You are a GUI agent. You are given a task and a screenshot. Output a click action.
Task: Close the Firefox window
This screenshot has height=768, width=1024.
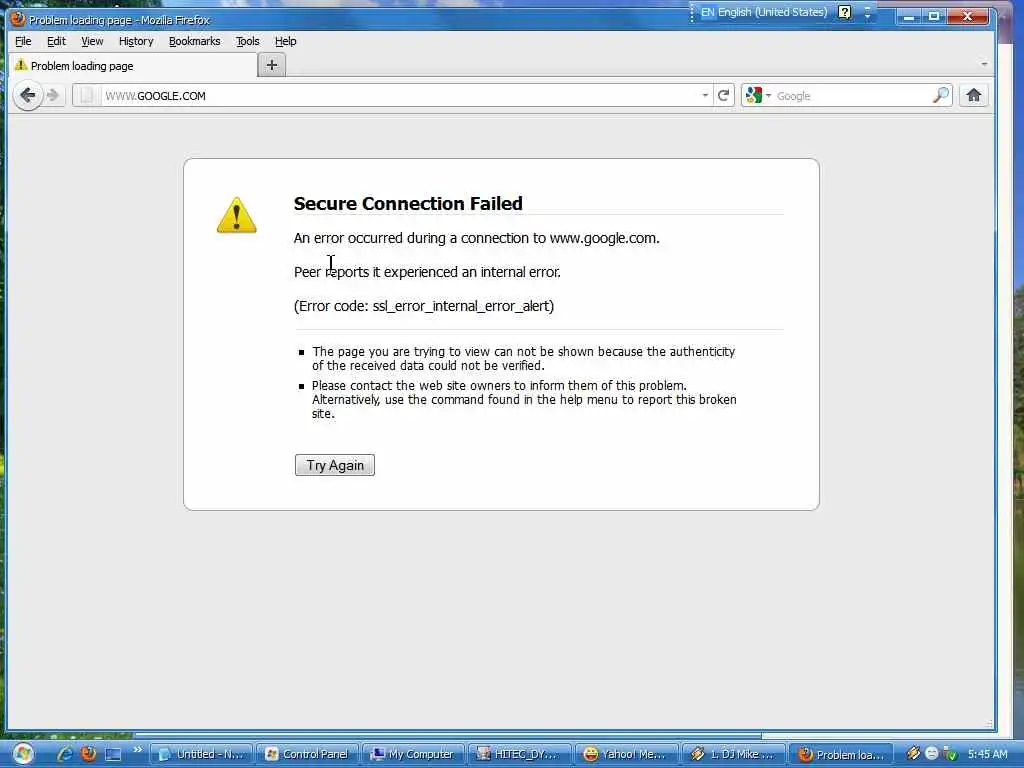(968, 16)
